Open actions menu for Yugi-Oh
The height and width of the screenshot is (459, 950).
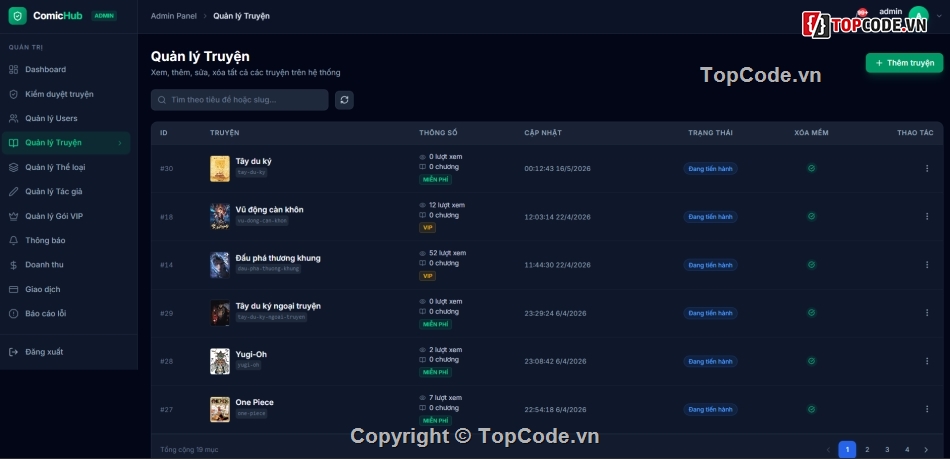coord(926,361)
